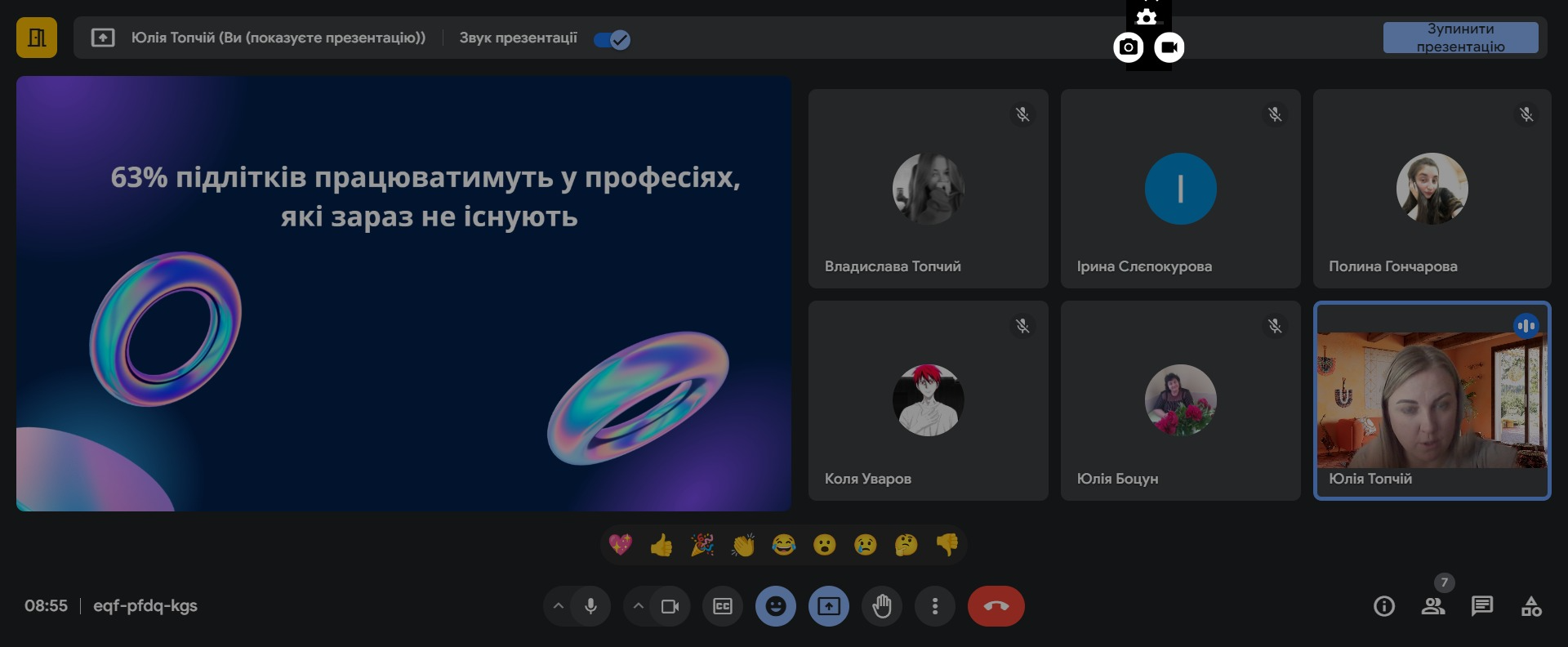The image size is (1568, 647).
Task: Mute the microphone
Action: (x=590, y=606)
